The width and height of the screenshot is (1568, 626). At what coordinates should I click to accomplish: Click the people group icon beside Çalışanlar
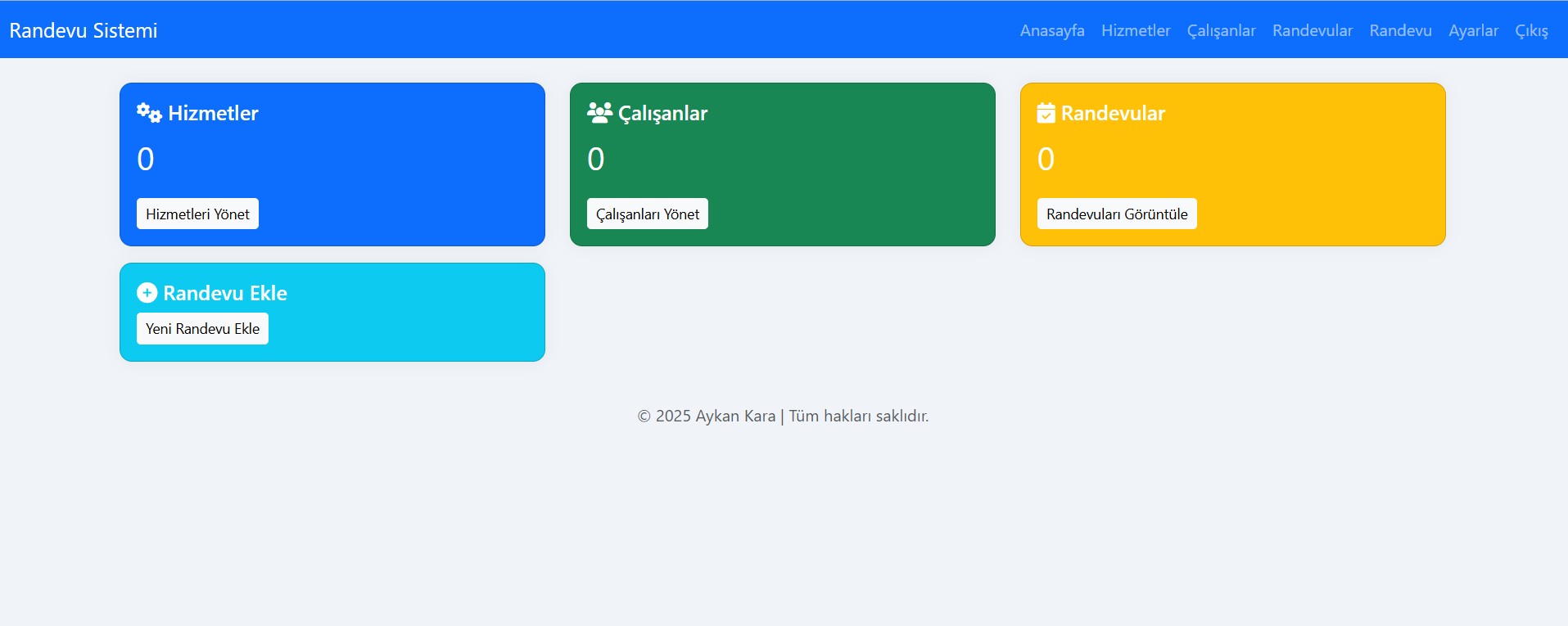point(599,113)
